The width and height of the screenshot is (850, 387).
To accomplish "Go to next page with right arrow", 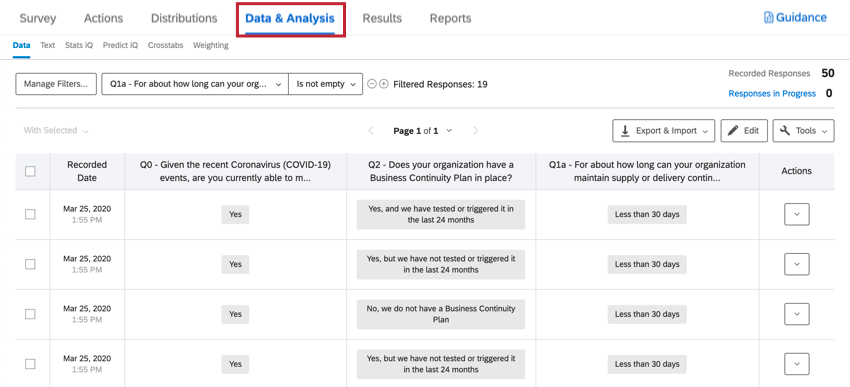I will (x=475, y=131).
